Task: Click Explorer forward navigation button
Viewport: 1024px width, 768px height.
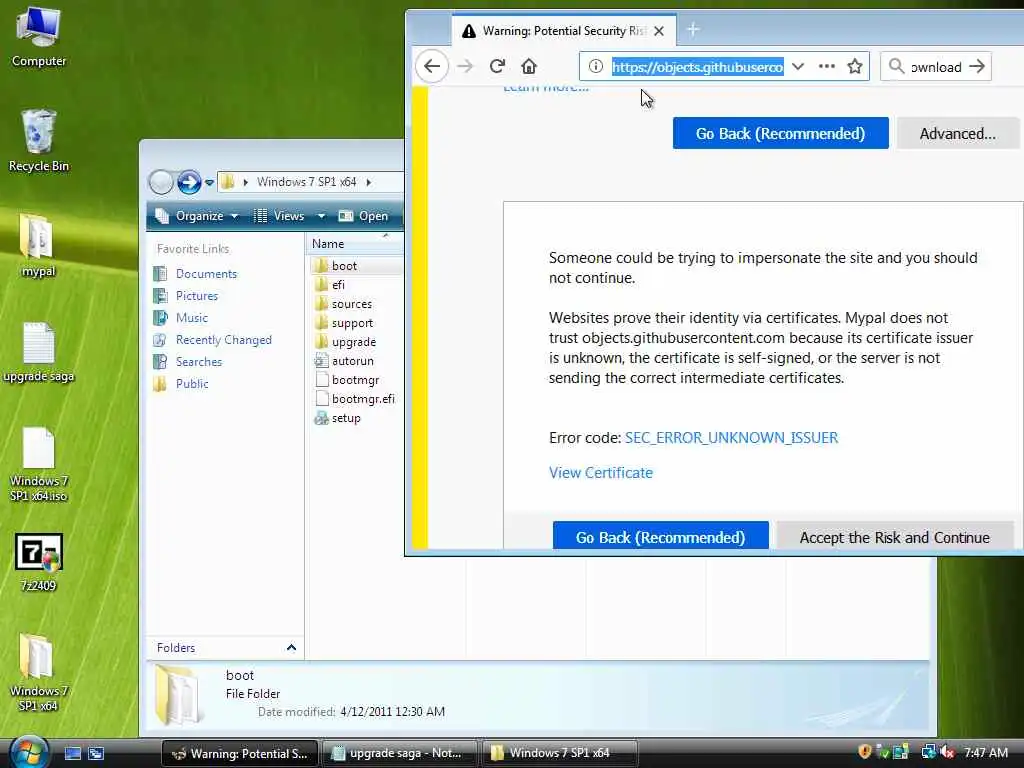Action: coord(189,182)
